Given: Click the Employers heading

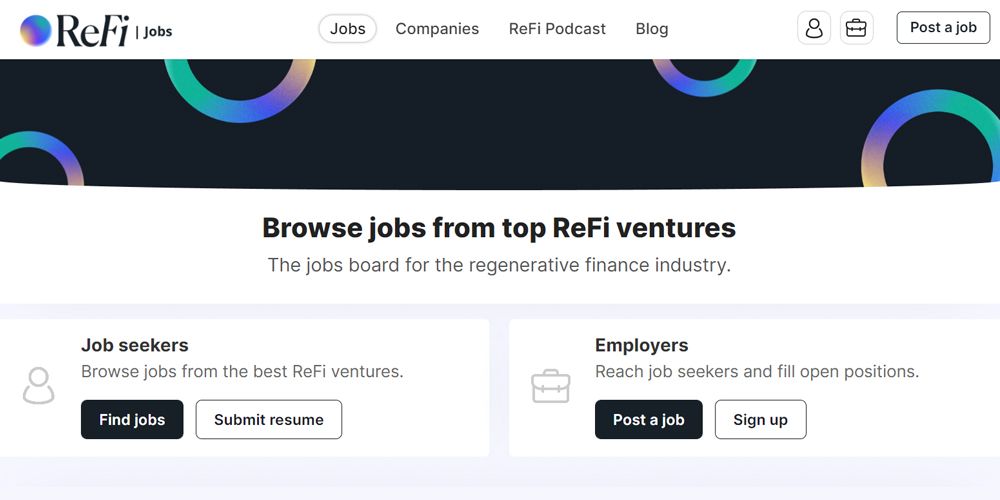Looking at the screenshot, I should coord(641,345).
